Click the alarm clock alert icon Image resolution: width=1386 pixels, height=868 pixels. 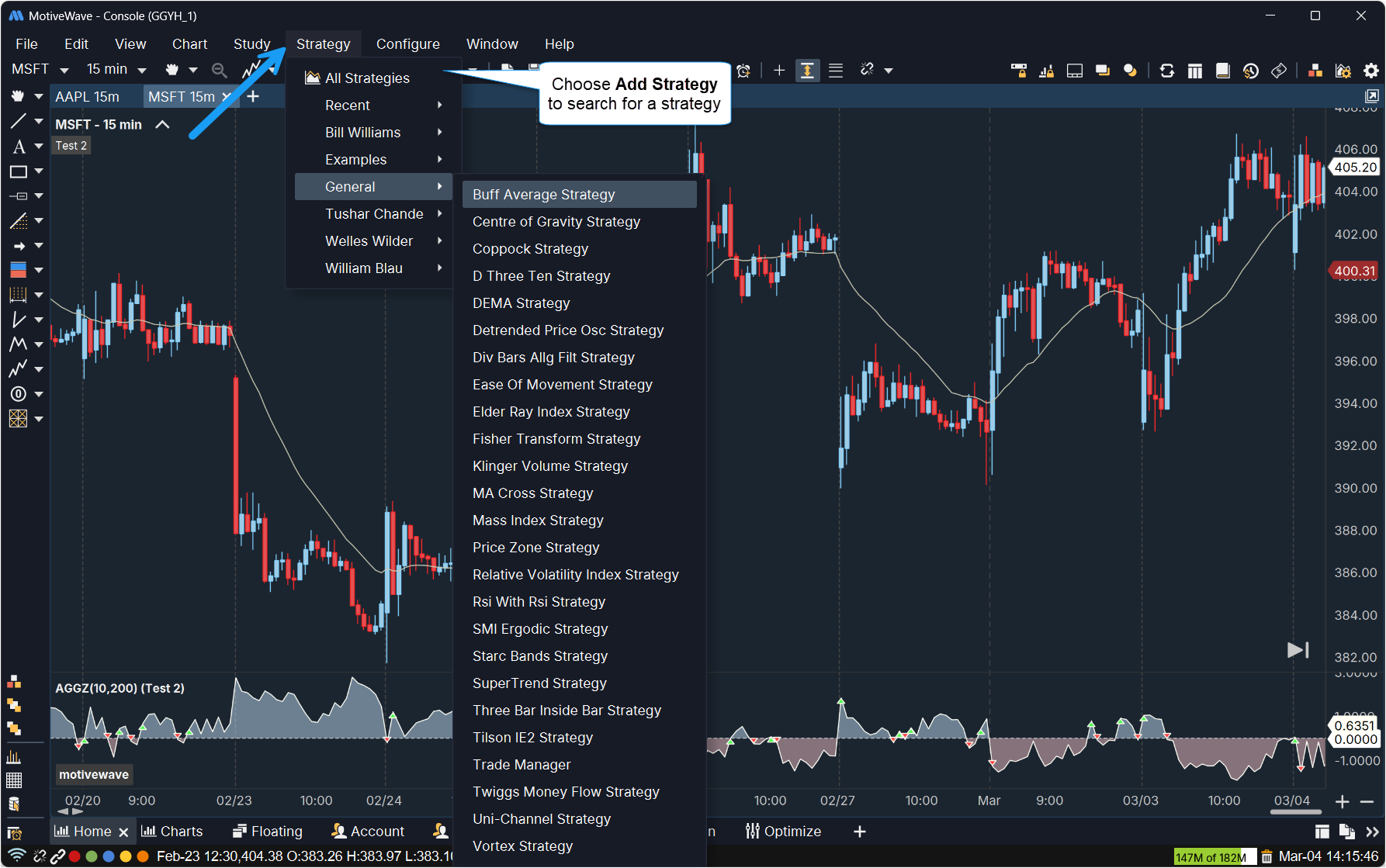743,71
